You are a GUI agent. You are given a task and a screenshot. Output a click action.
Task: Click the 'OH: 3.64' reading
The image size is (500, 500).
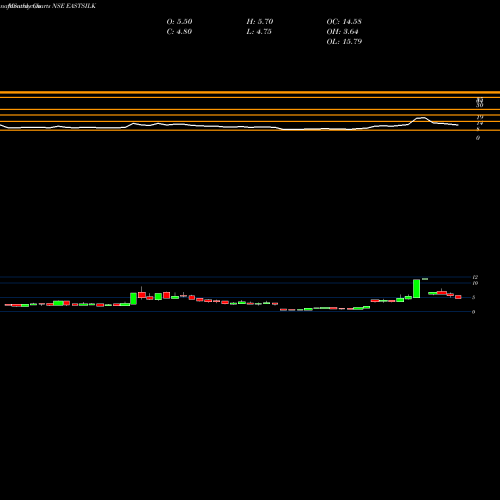(x=342, y=32)
